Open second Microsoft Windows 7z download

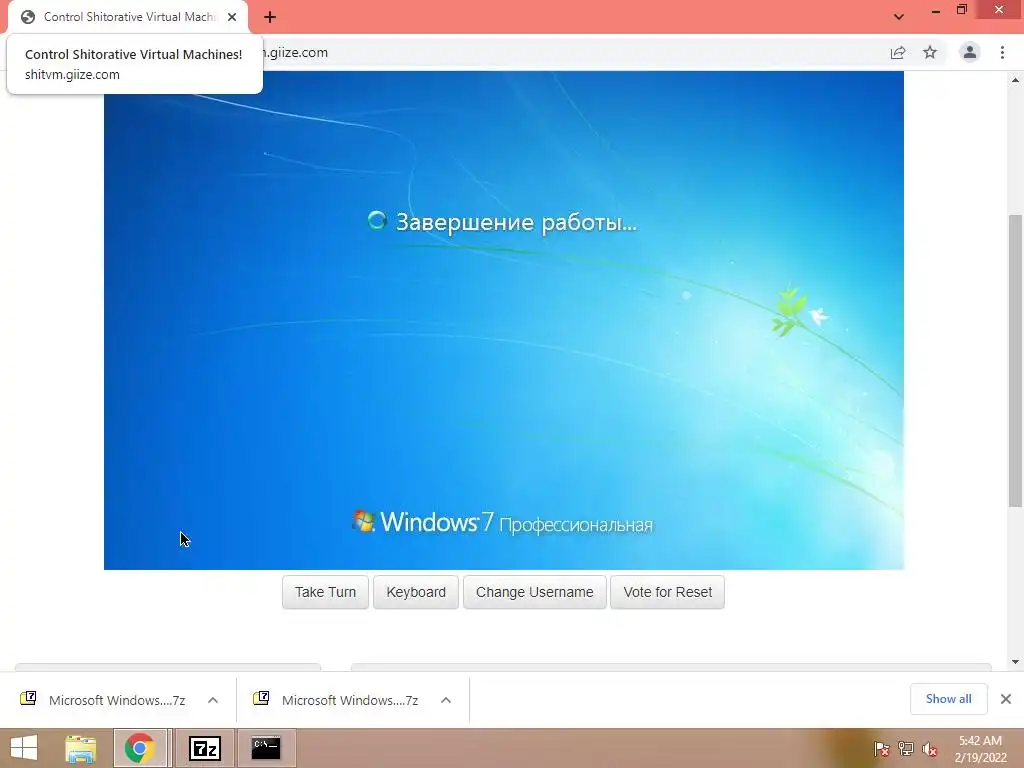tap(336, 700)
